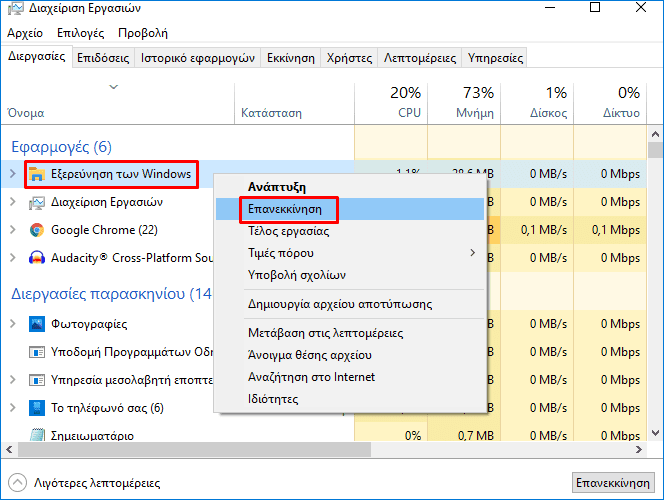
Task: Expand Το τηλέφωνό σας (6) row
Action: (x=13, y=408)
